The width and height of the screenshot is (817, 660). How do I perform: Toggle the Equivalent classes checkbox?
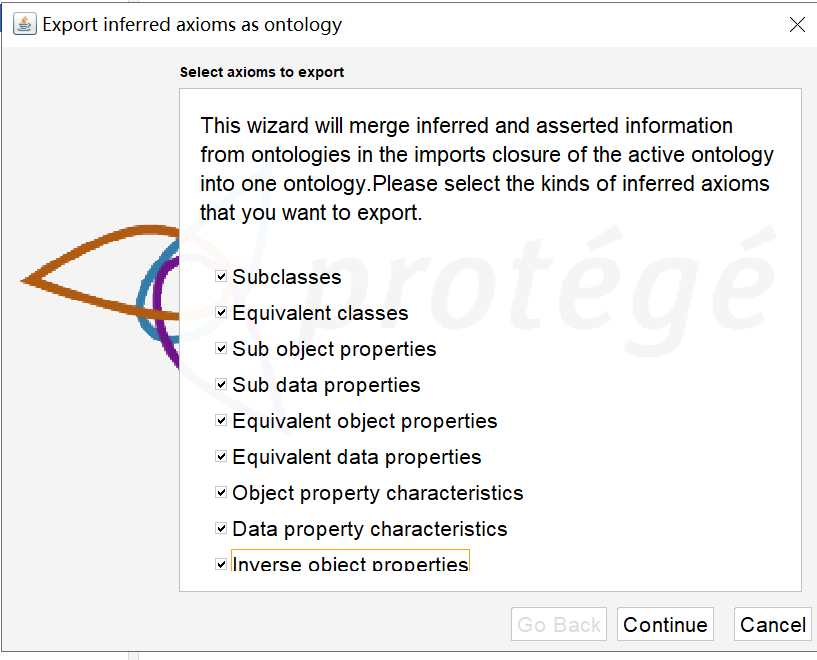click(221, 313)
